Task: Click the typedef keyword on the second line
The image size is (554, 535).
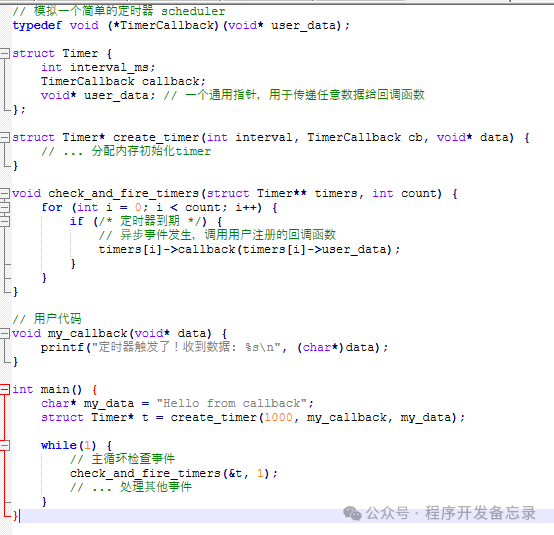Action: (x=37, y=26)
